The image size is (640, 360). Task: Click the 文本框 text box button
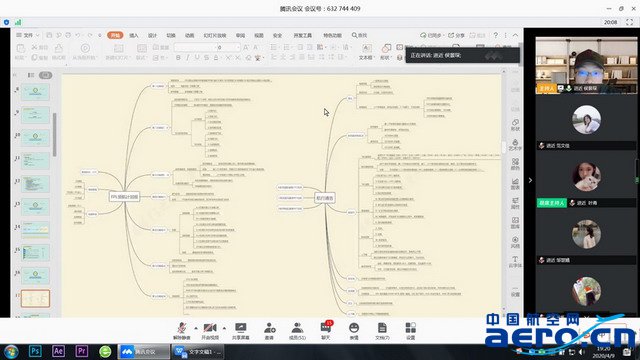pos(366,52)
